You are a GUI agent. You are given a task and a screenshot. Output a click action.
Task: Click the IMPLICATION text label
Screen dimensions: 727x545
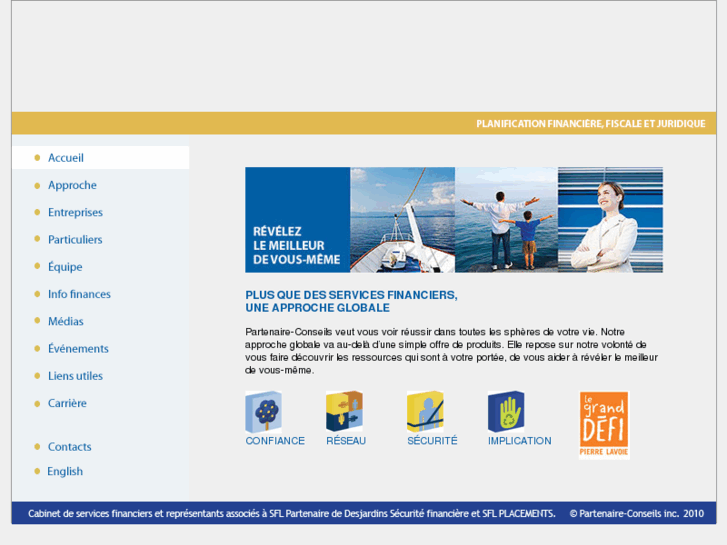520,441
